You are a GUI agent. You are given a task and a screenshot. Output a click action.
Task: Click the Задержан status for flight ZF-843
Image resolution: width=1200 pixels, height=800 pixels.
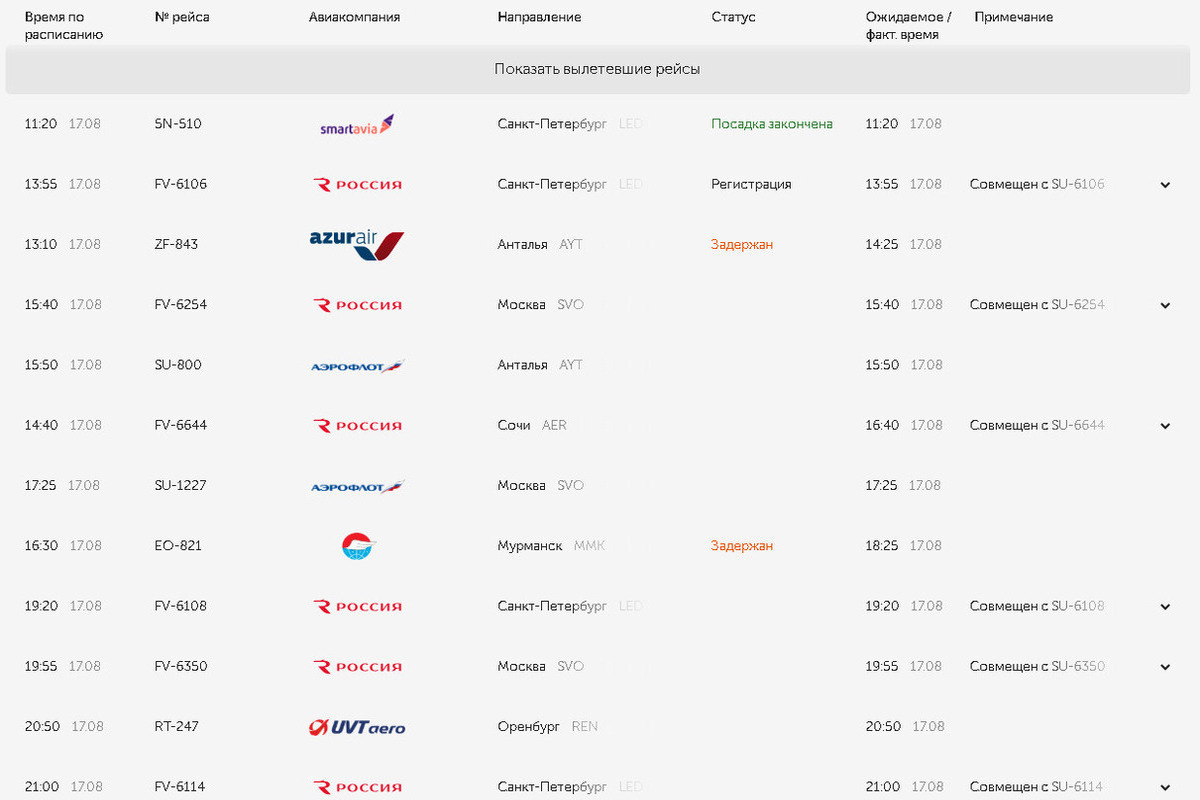[742, 244]
